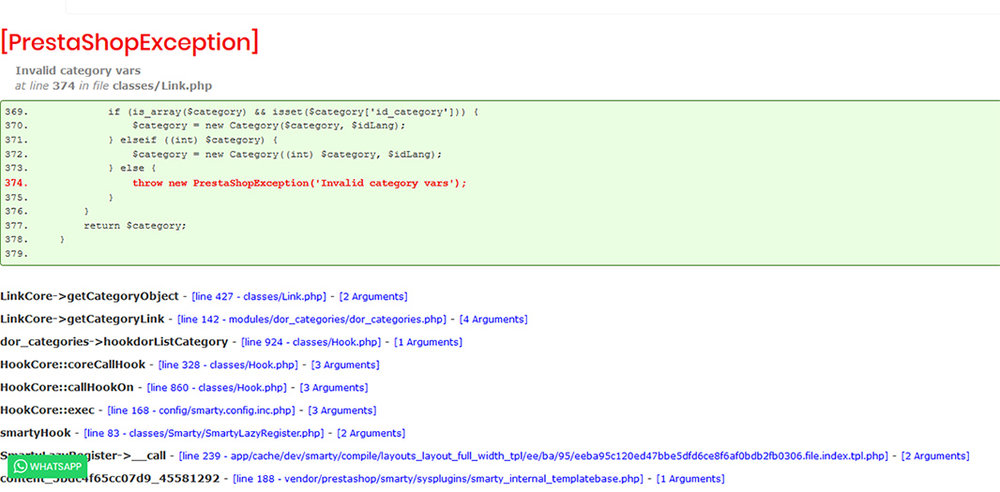This screenshot has width=1000, height=492.
Task: Click the [PrestaShopException] heading
Action: [129, 43]
